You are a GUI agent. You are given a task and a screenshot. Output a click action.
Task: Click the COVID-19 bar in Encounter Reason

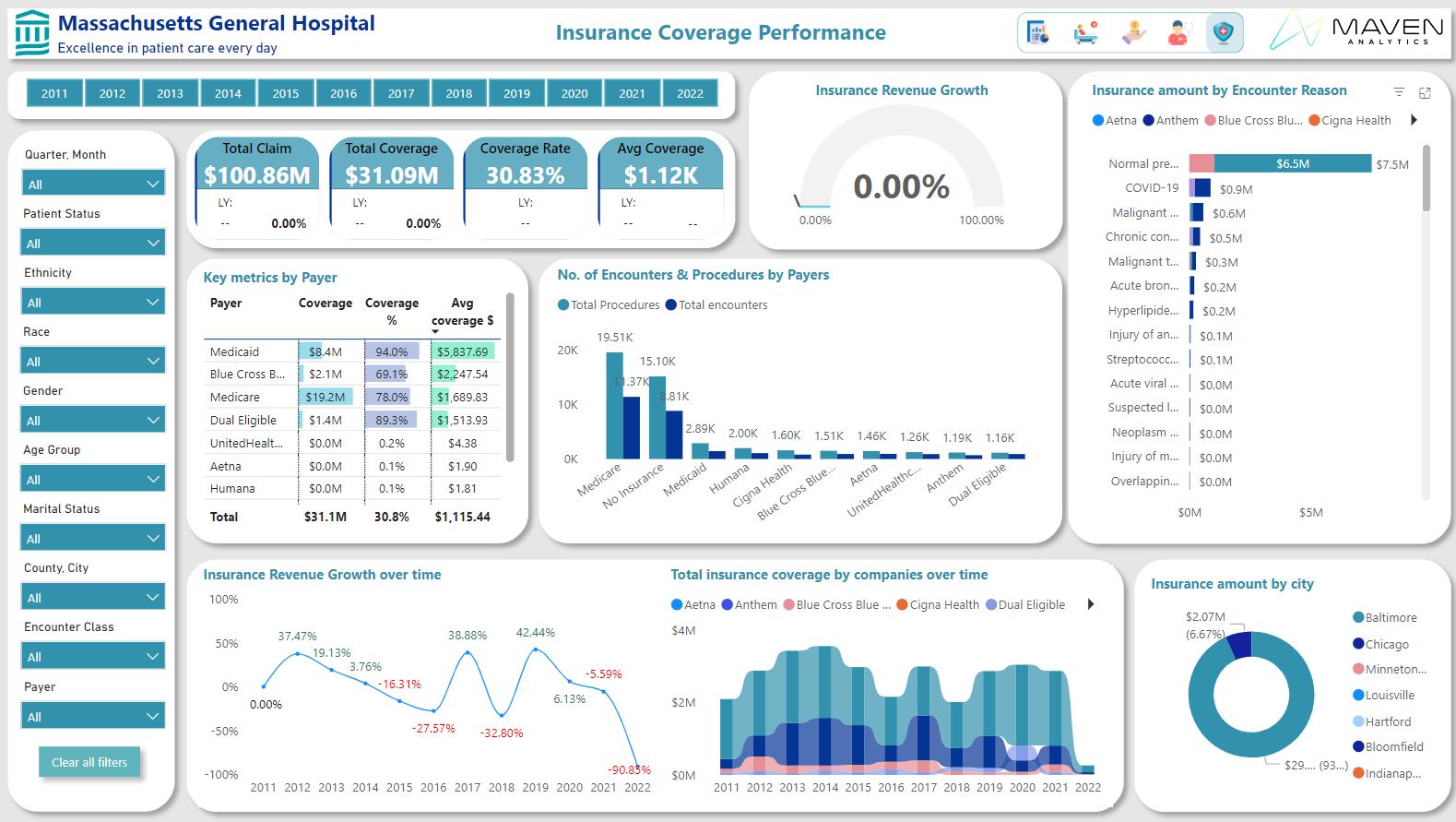point(1201,187)
